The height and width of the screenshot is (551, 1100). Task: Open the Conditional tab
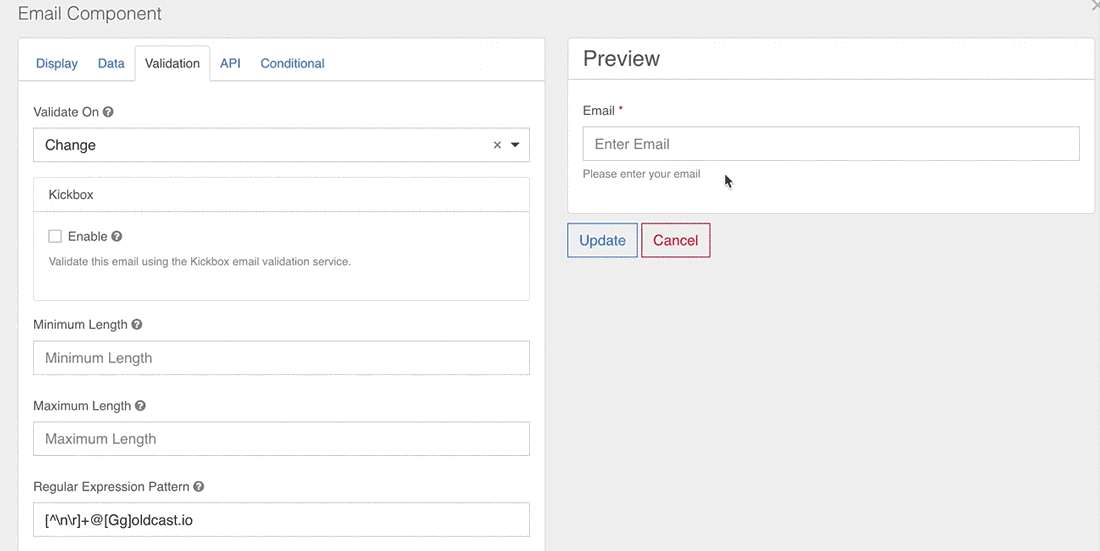point(292,63)
